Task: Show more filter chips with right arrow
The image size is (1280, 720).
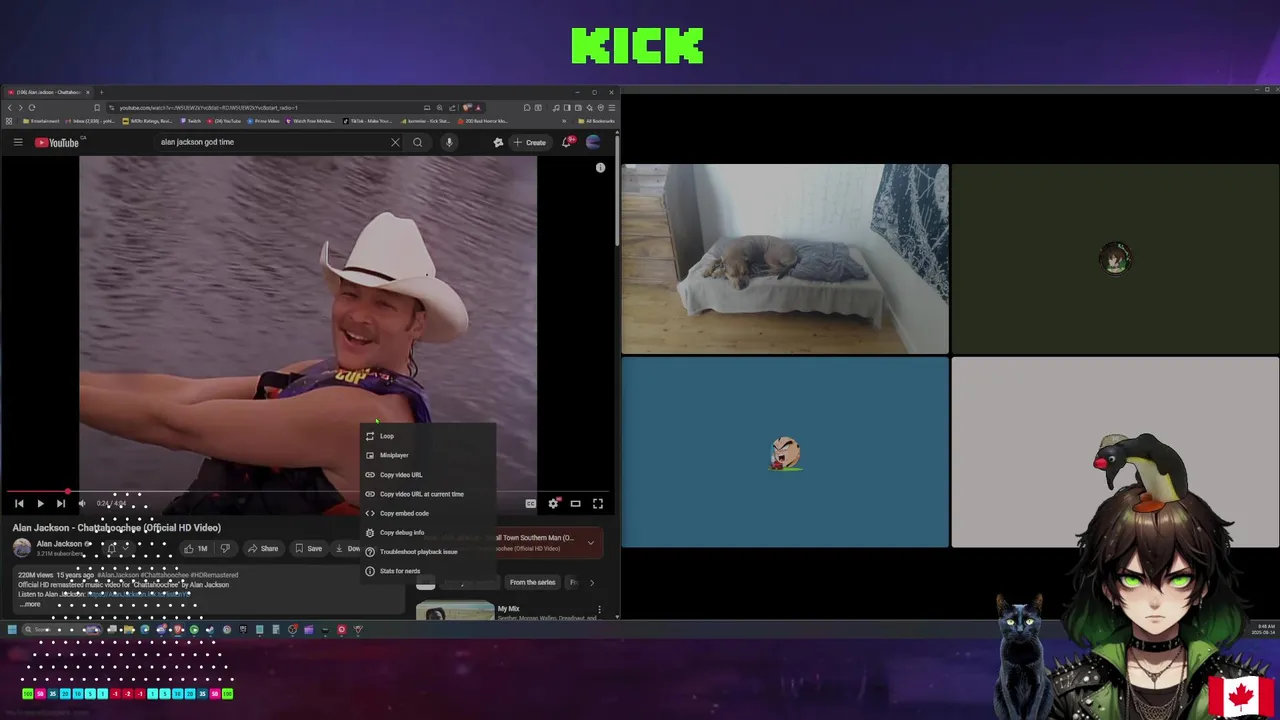Action: click(591, 582)
